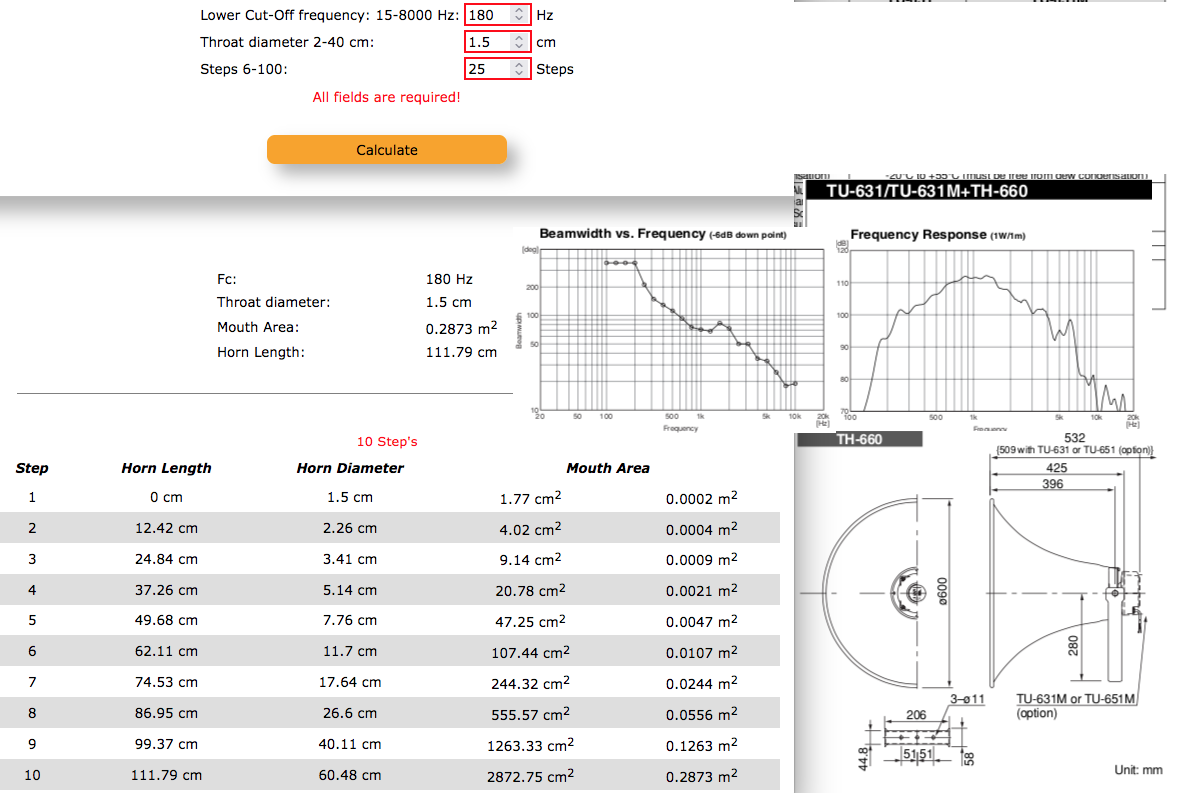Click the 'Throat diameter 2-40 cm' label

tap(287, 42)
